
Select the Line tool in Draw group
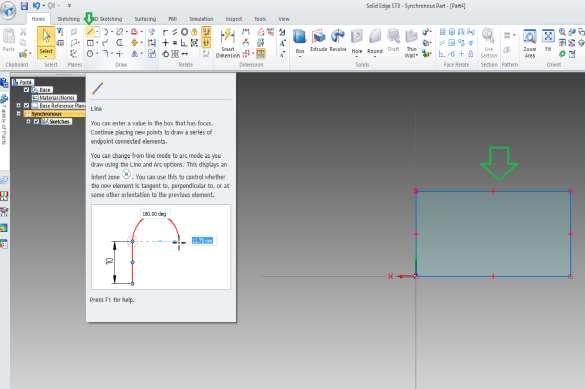(90, 32)
